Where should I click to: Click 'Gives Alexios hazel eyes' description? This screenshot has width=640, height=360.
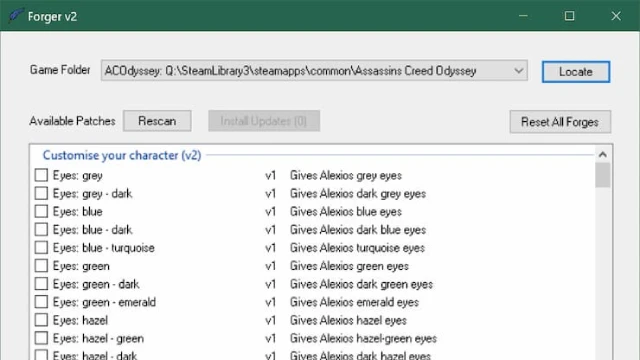[x=348, y=320]
